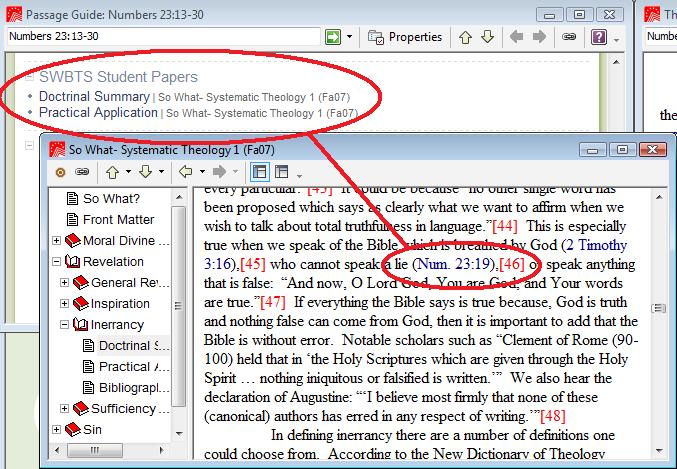Viewport: 677px width, 469px height.
Task: Toggle the contents pane layout button
Action: pyautogui.click(x=259, y=172)
